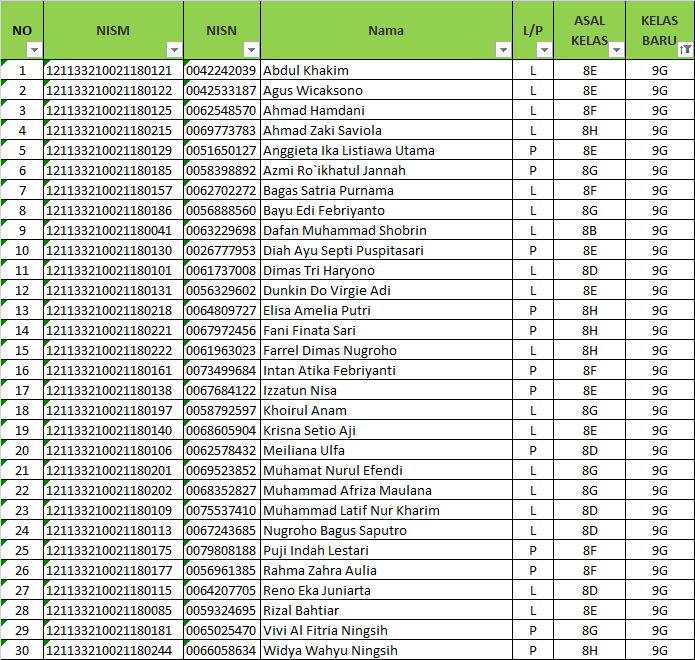The height and width of the screenshot is (660, 695).
Task: Click the name Dimas Tri Haryono
Action: pos(319,270)
